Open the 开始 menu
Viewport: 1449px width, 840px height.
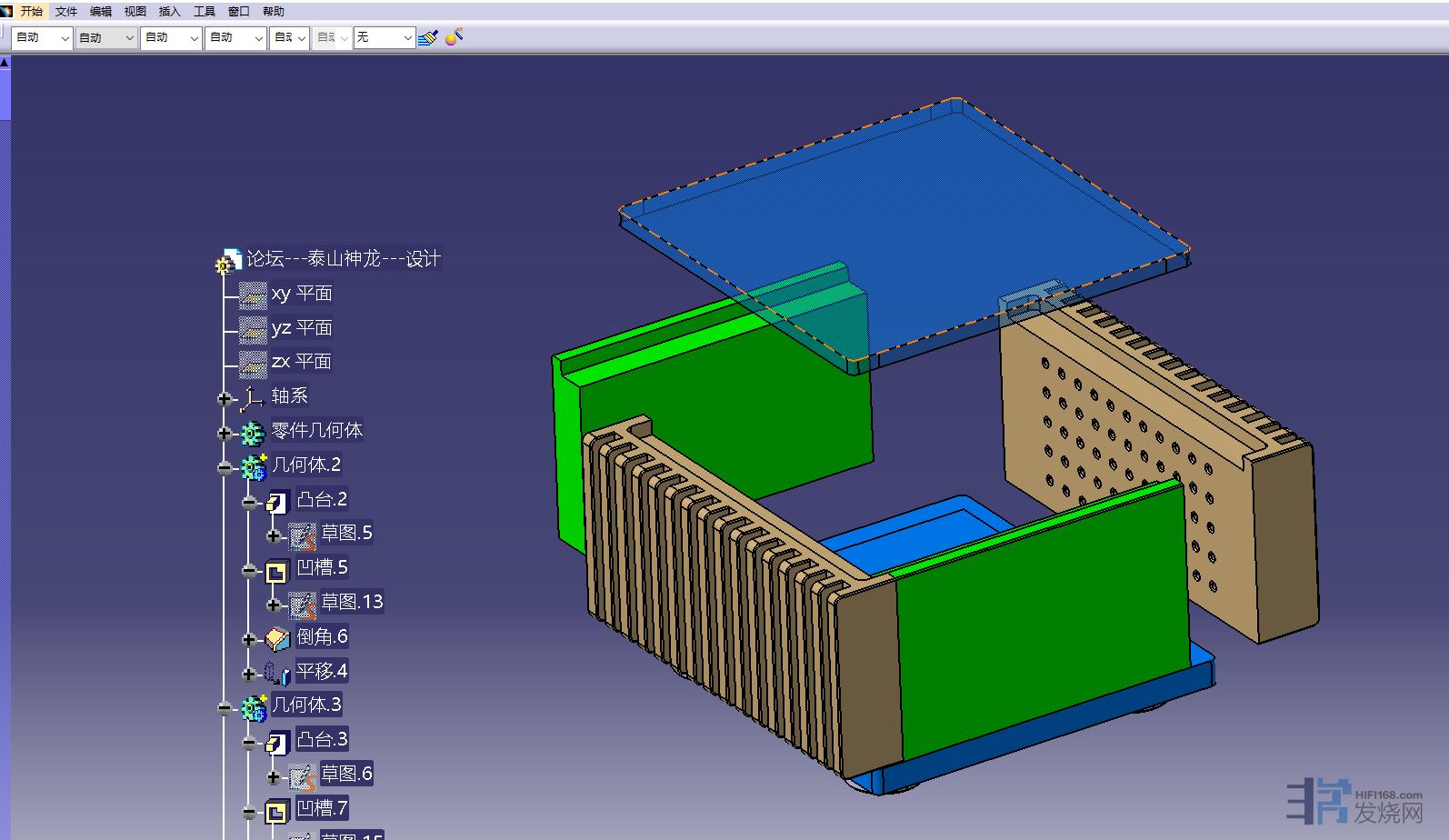pyautogui.click(x=31, y=12)
